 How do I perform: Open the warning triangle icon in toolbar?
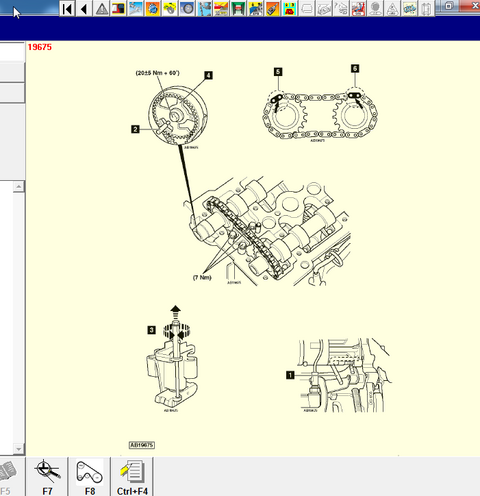pyautogui.click(x=102, y=8)
